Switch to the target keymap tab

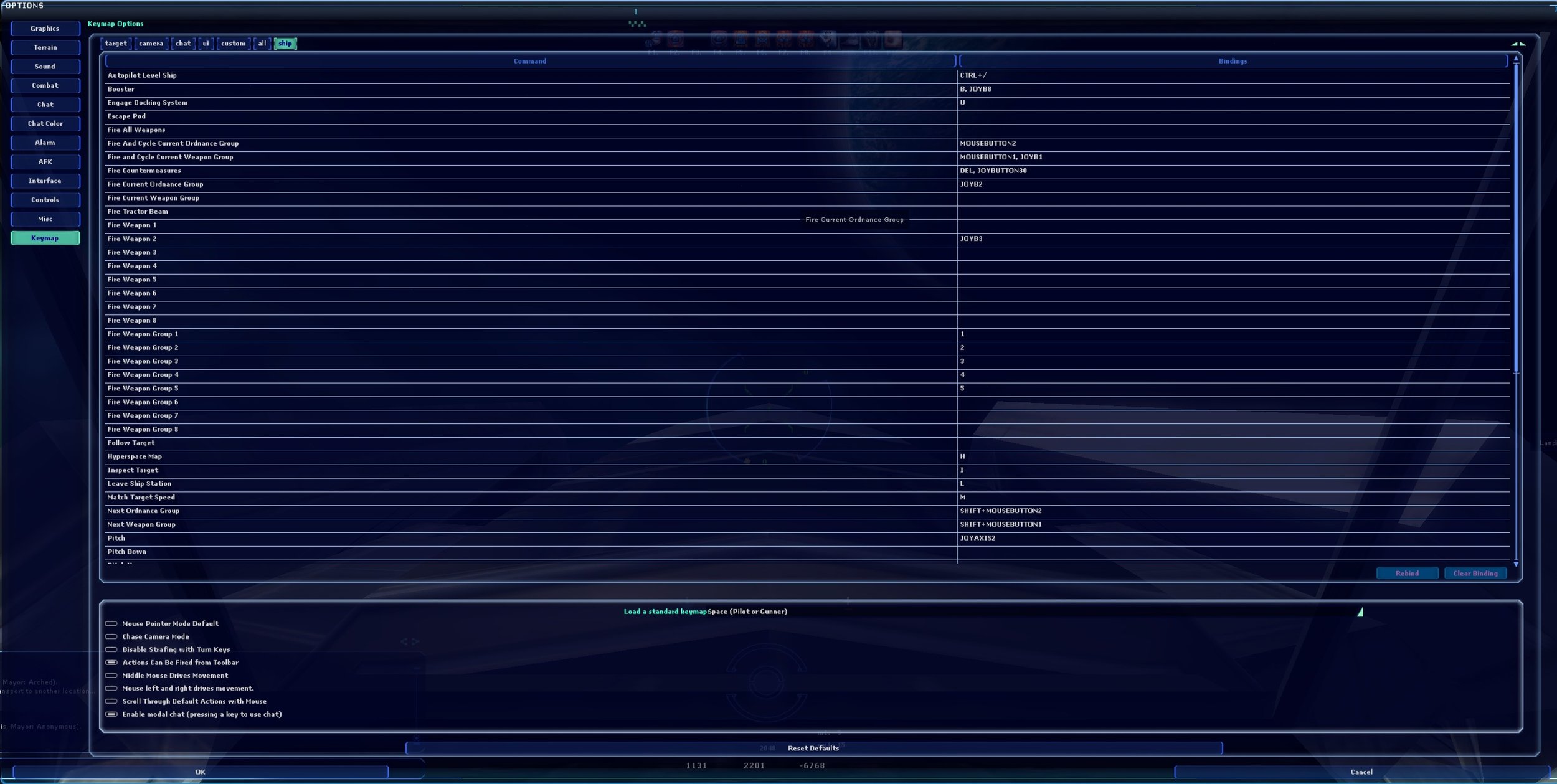point(116,44)
